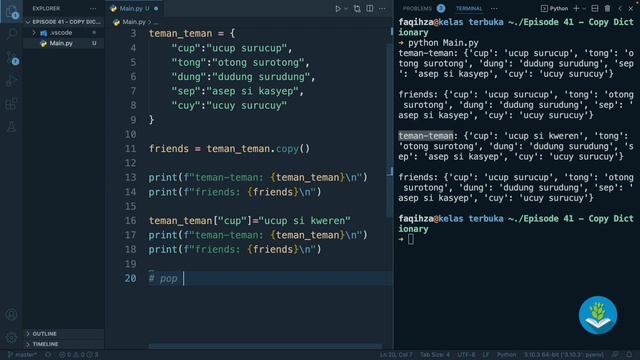Open errors and warnings count in the status bar

click(78, 355)
